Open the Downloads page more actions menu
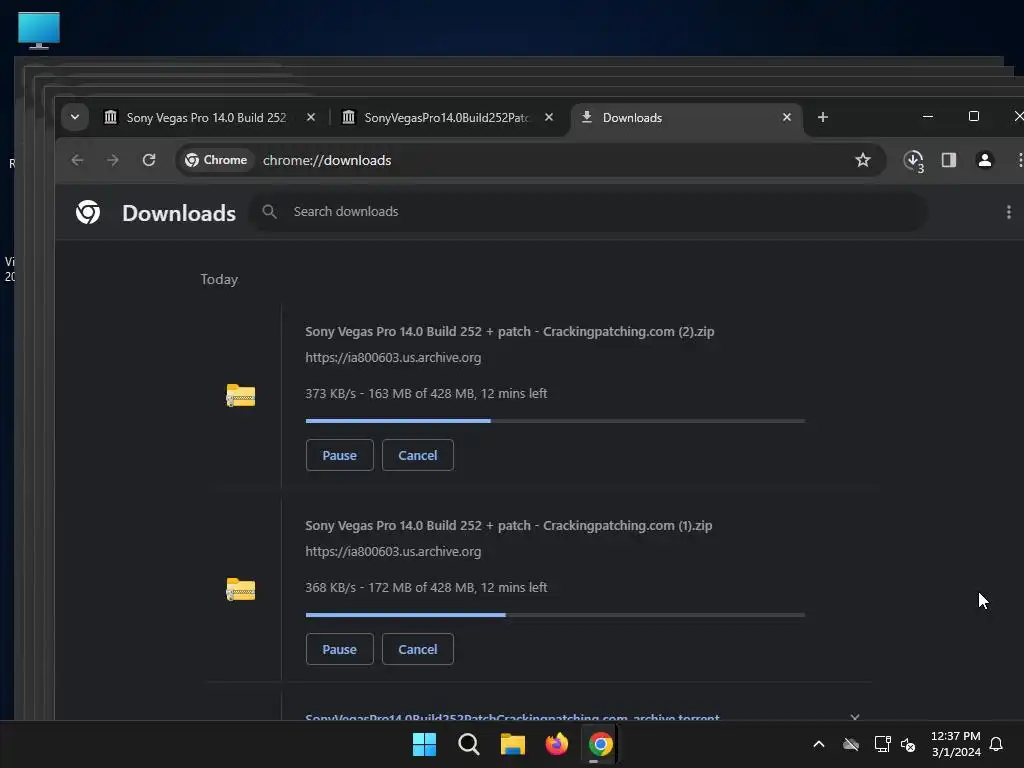Image resolution: width=1024 pixels, height=768 pixels. tap(1008, 212)
